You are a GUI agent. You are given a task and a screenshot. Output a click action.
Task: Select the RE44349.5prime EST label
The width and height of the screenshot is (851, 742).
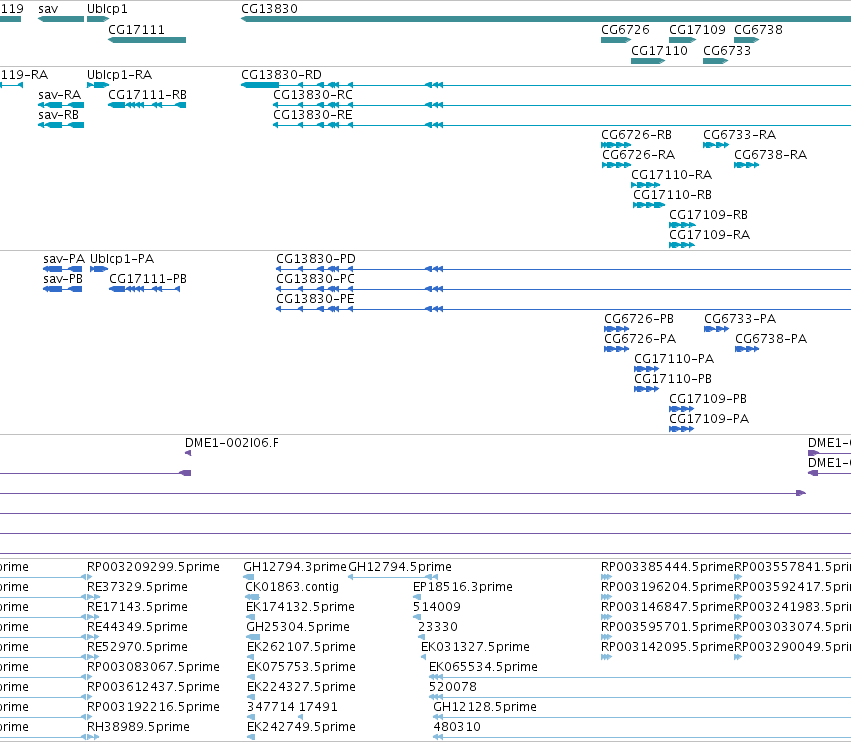(x=137, y=627)
